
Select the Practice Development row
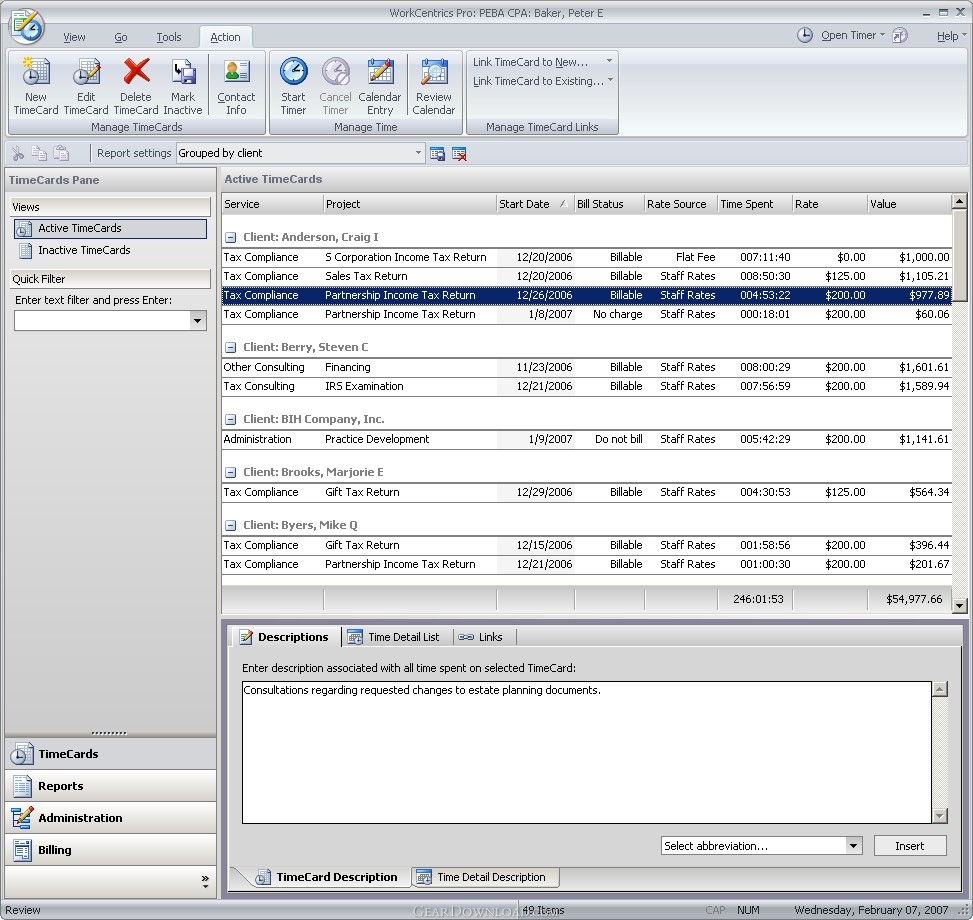pyautogui.click(x=586, y=439)
